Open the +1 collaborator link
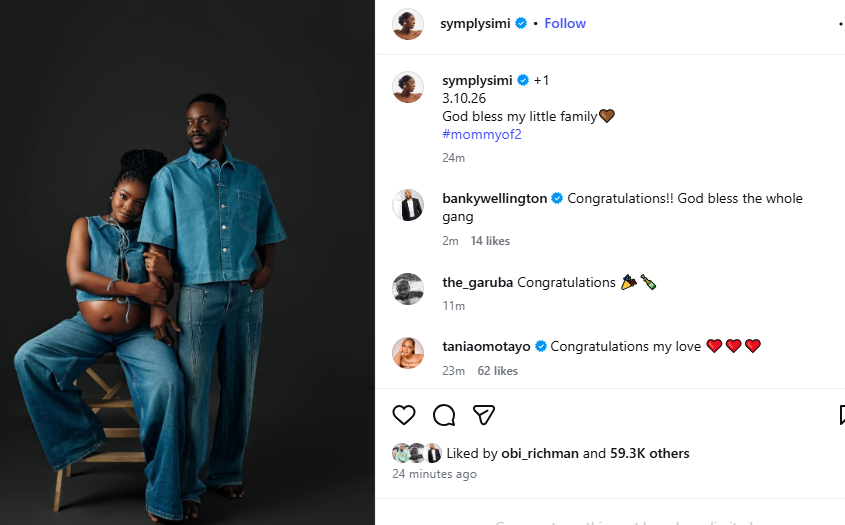The image size is (845, 525). pos(541,80)
